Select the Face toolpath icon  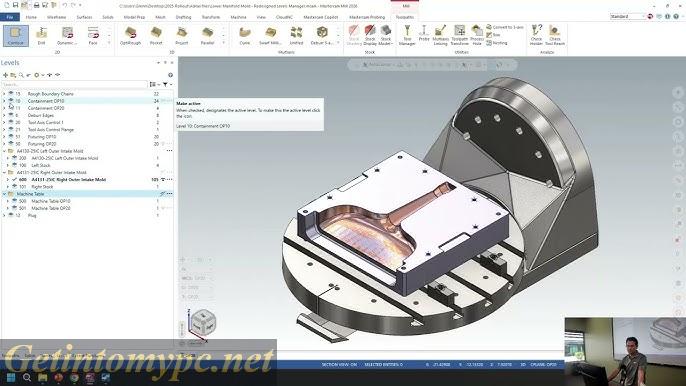coord(93,36)
